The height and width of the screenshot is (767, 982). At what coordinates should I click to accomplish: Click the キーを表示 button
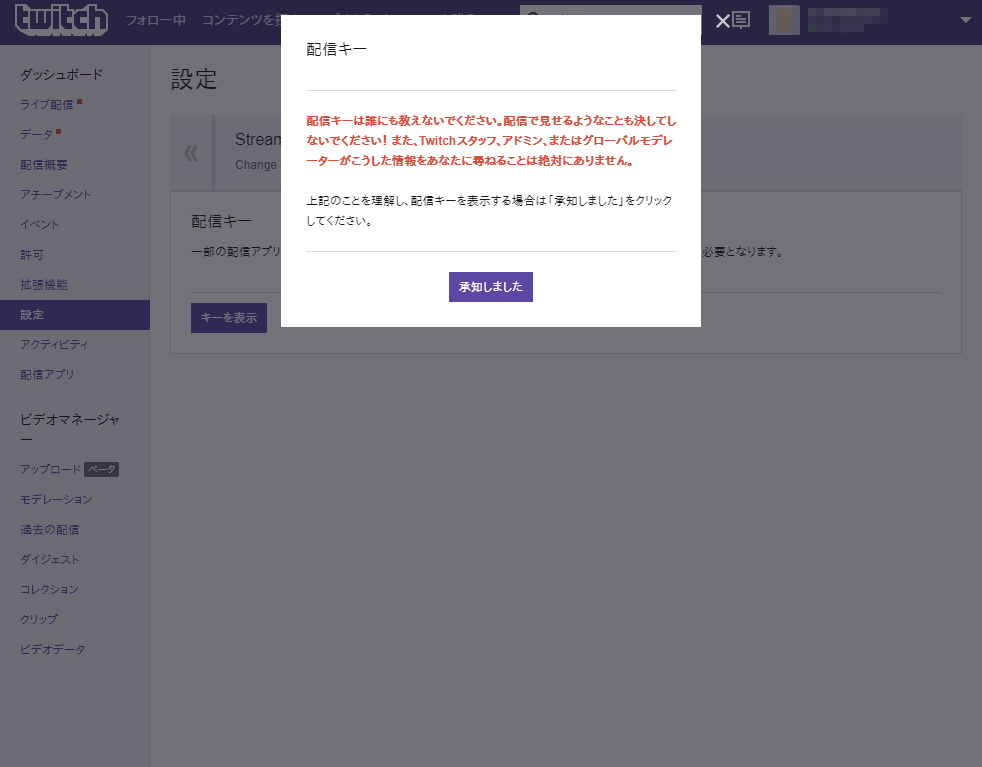tap(229, 318)
